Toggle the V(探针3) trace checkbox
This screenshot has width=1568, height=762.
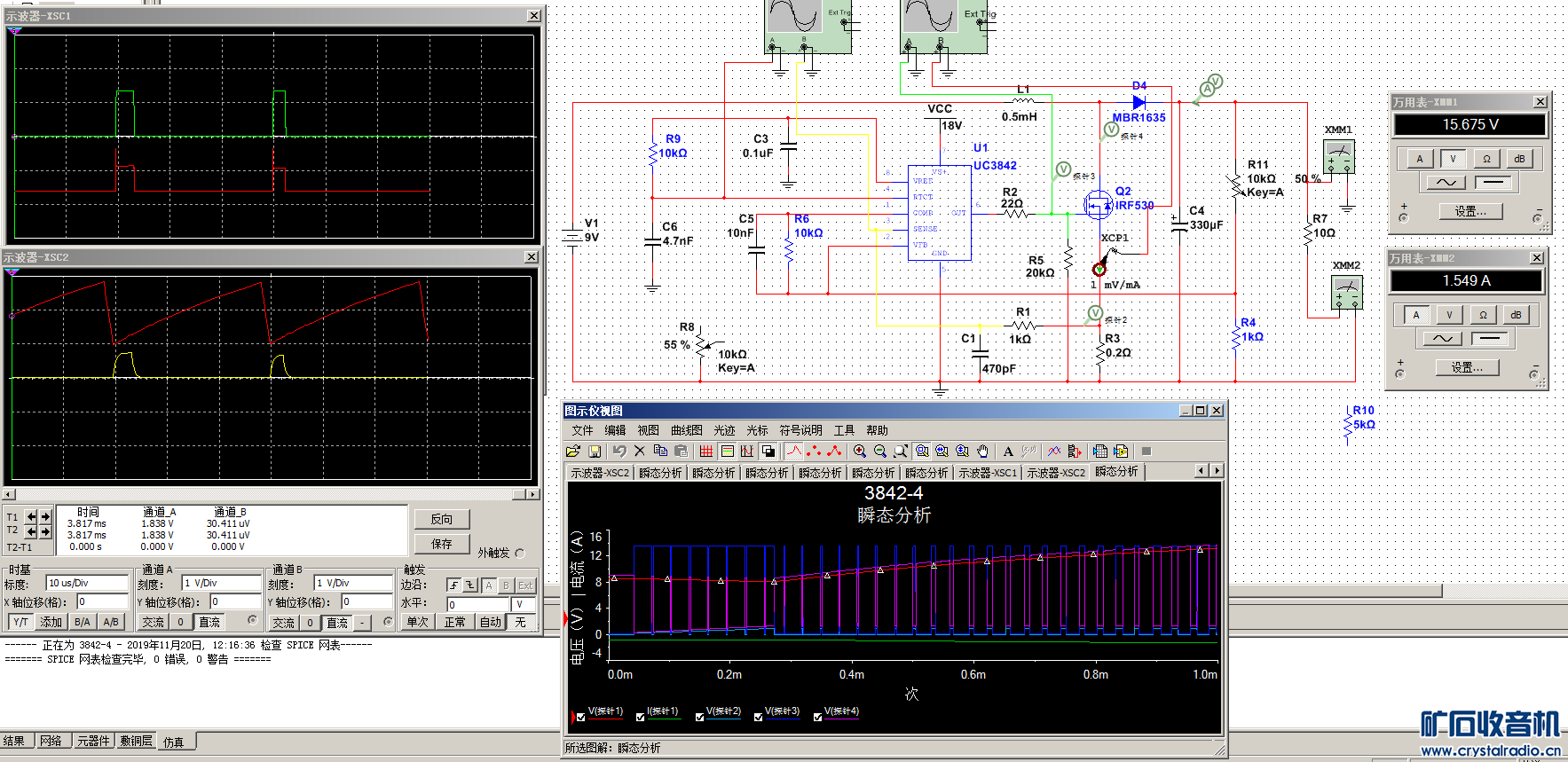pyautogui.click(x=758, y=717)
